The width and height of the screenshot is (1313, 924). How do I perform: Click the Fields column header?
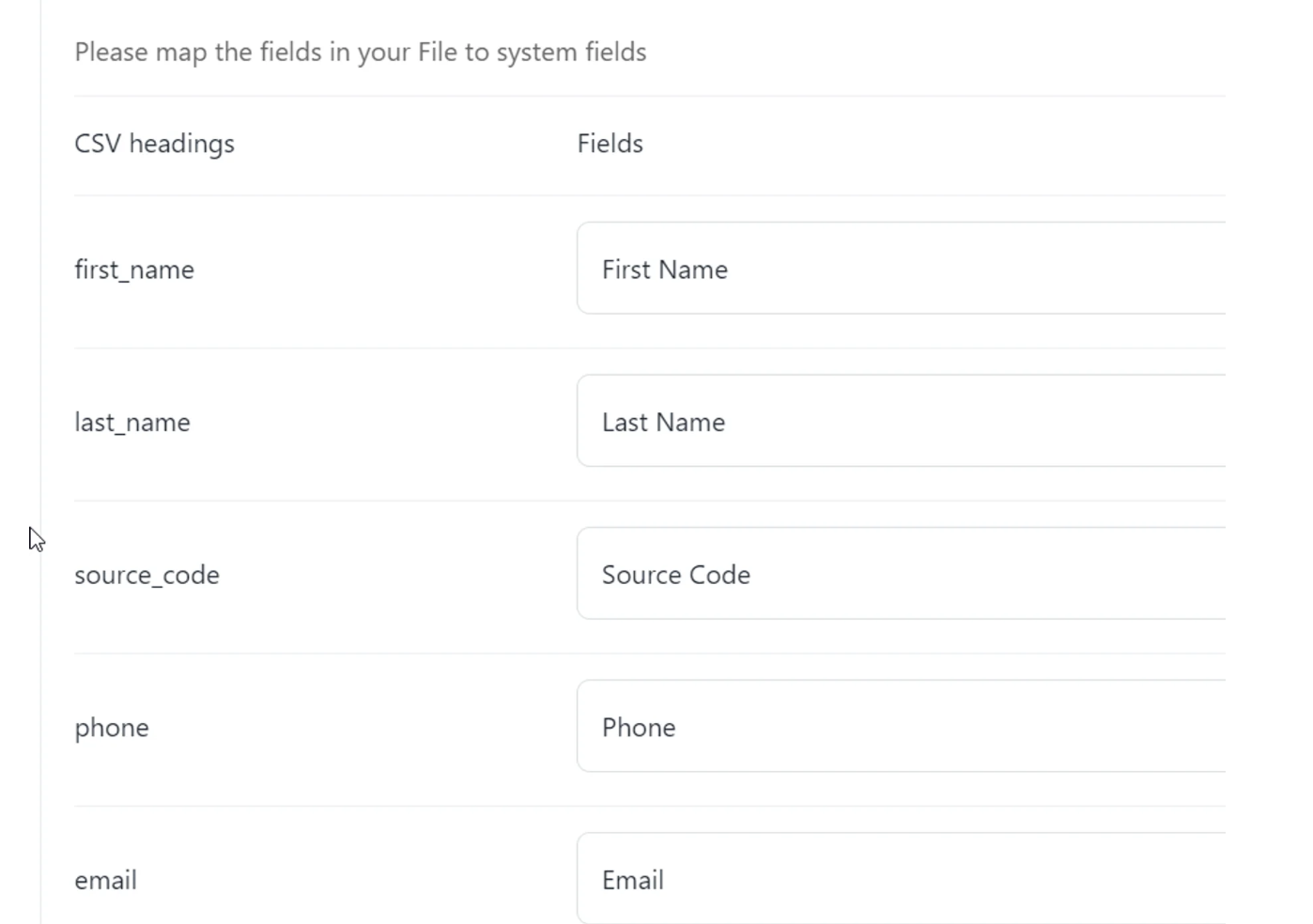(x=610, y=143)
